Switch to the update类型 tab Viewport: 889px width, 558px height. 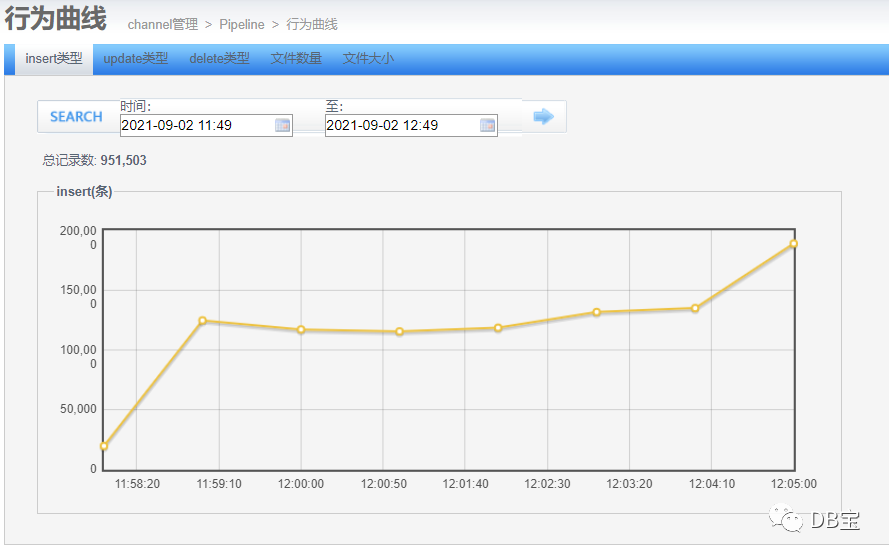136,59
